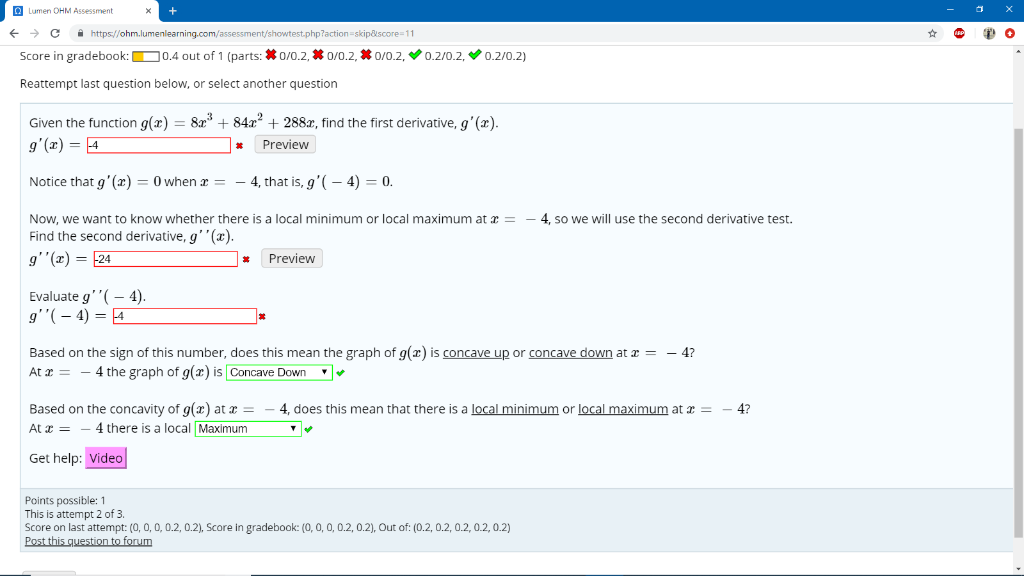Viewport: 1024px width, 576px height.
Task: Open the Maximum dropdown
Action: click(248, 428)
